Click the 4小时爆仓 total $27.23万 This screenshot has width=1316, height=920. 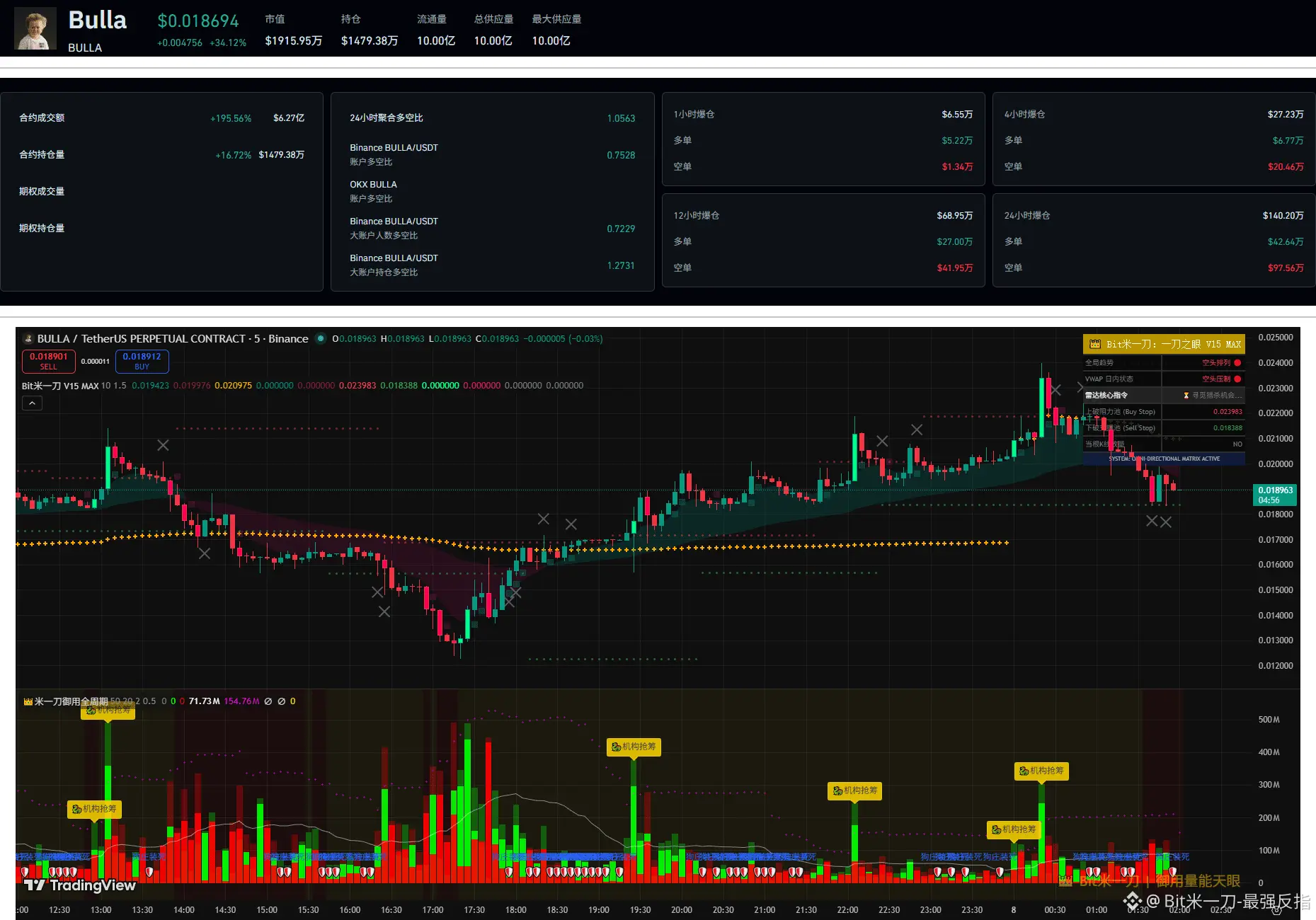tap(1286, 114)
